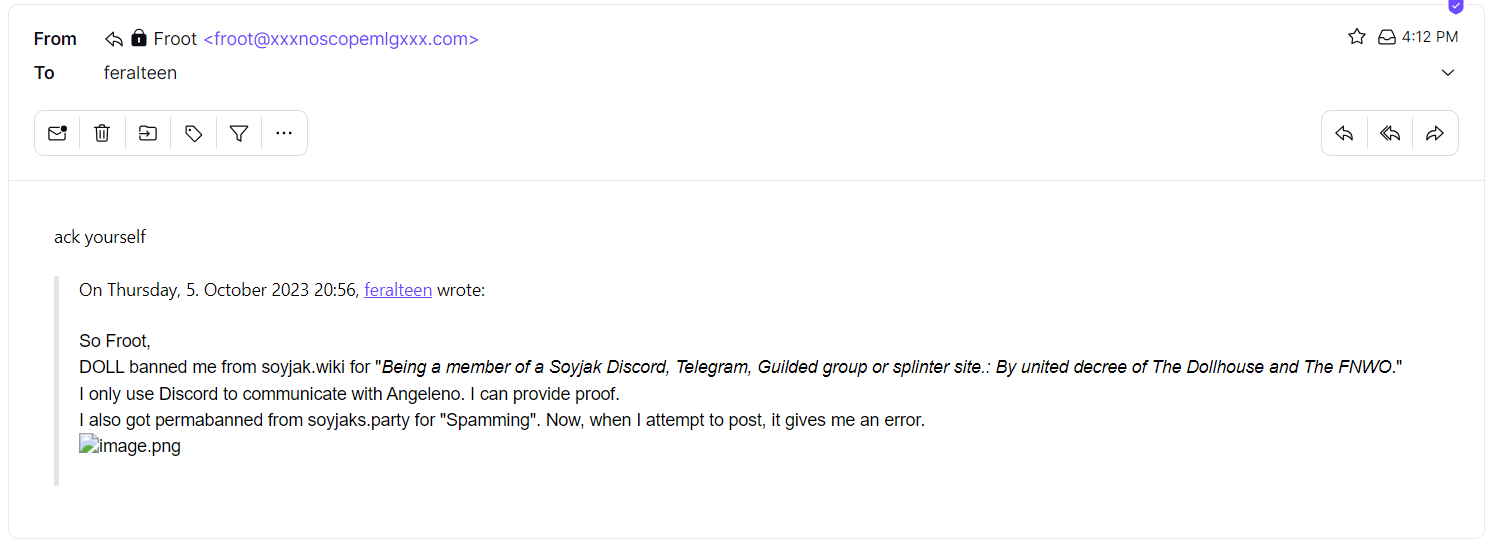This screenshot has width=1490, height=544.
Task: Move this email to trash
Action: [102, 133]
